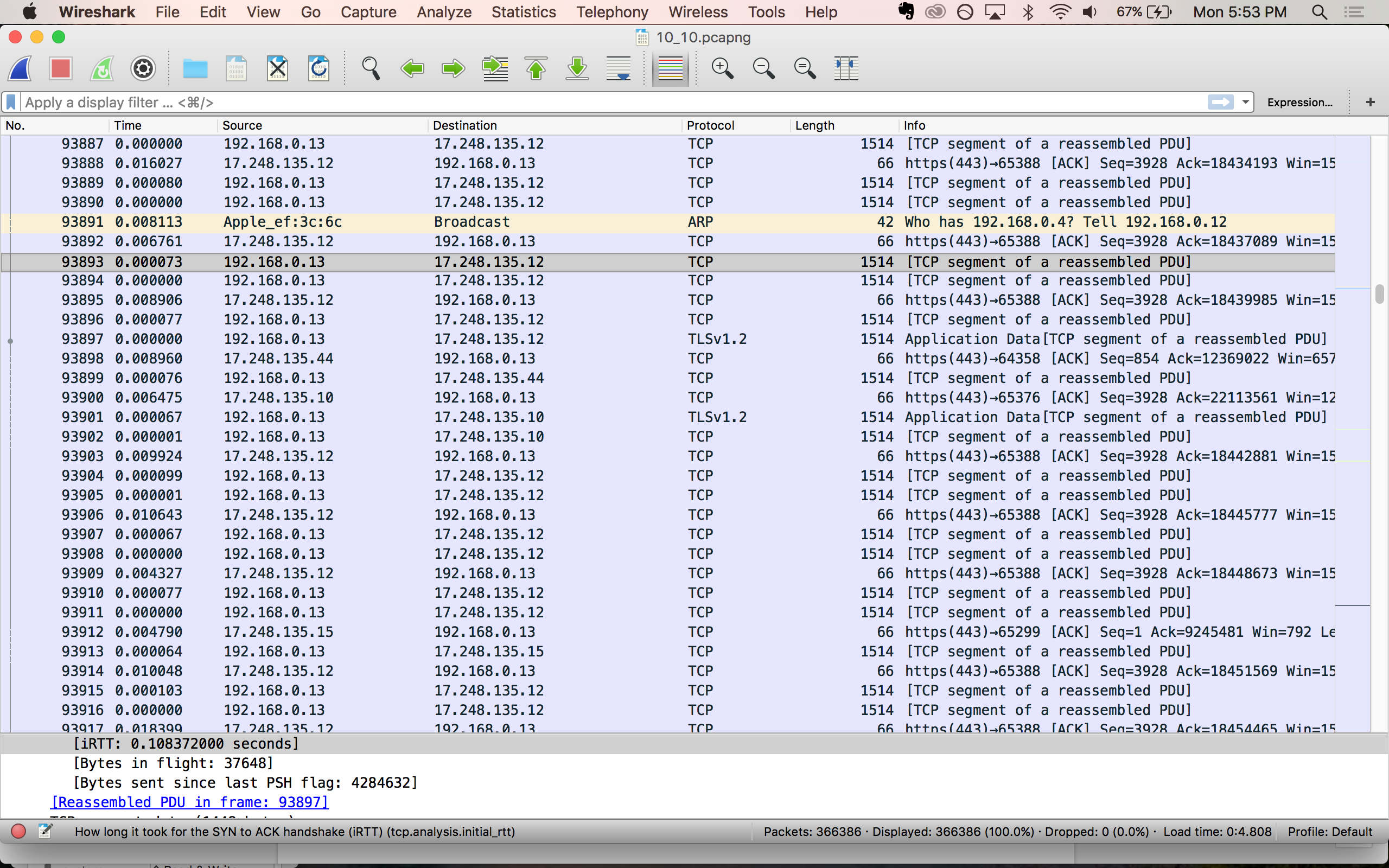This screenshot has width=1389, height=868.
Task: Sort by the Protocol column header
Action: tap(736, 125)
